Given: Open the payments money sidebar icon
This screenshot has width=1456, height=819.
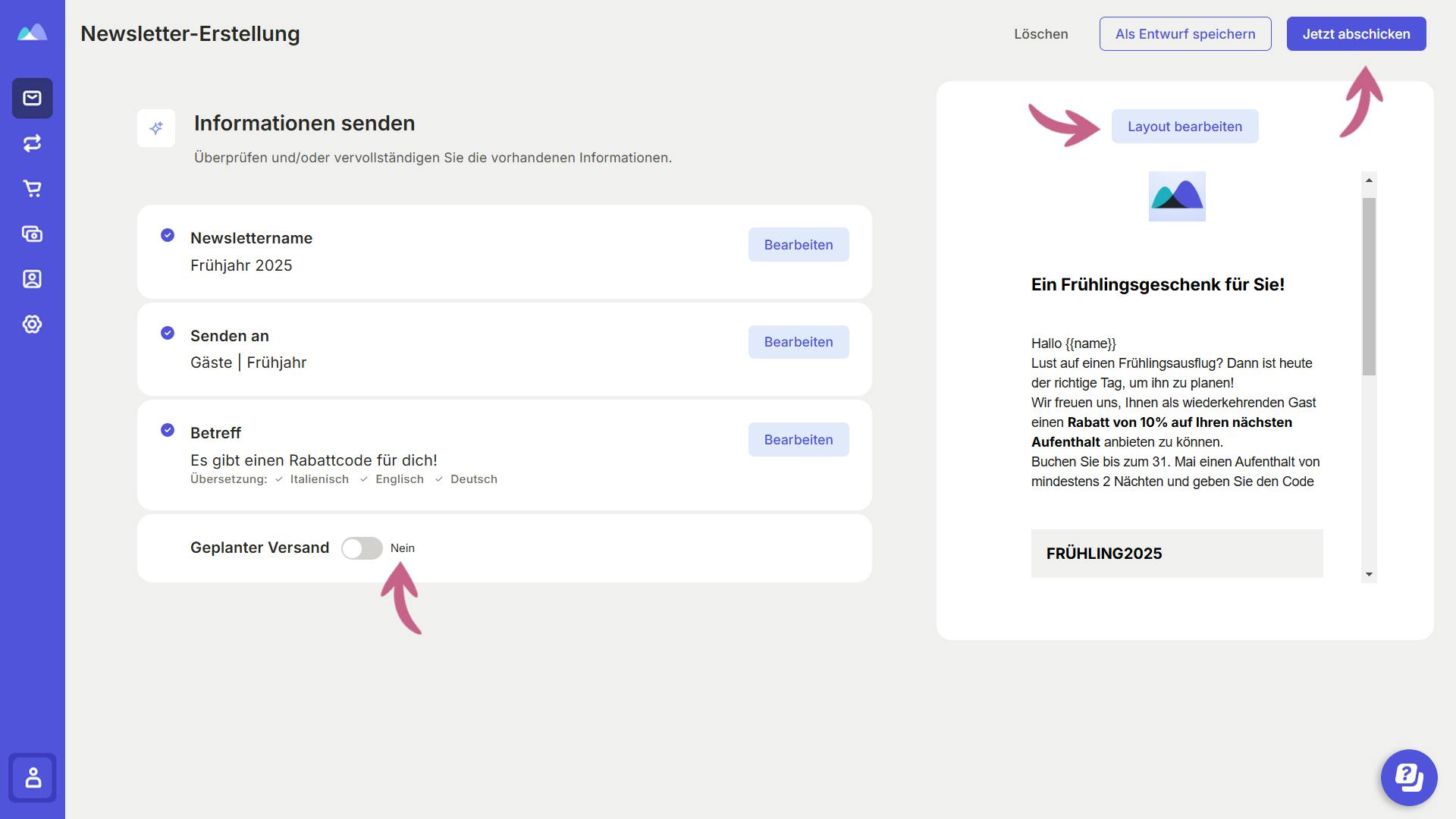Looking at the screenshot, I should pos(32,234).
